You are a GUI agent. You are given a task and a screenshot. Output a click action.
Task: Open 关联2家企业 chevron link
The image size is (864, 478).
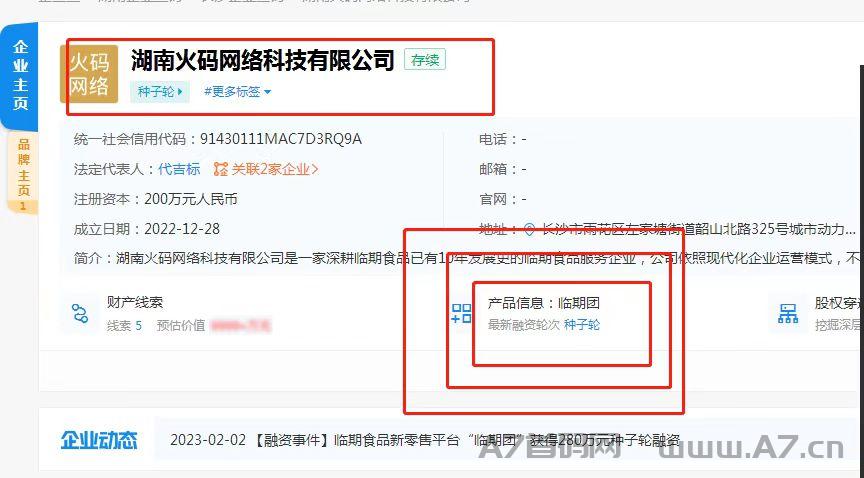(x=274, y=169)
